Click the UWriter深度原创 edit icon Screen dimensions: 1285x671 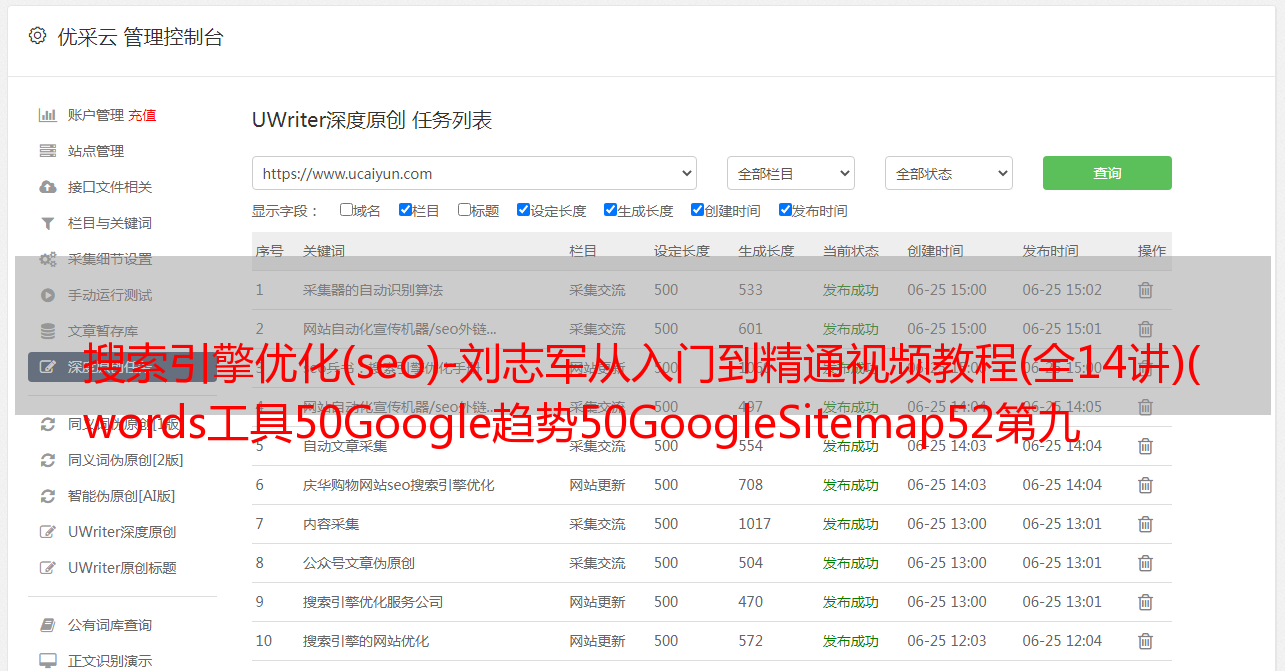[x=47, y=532]
